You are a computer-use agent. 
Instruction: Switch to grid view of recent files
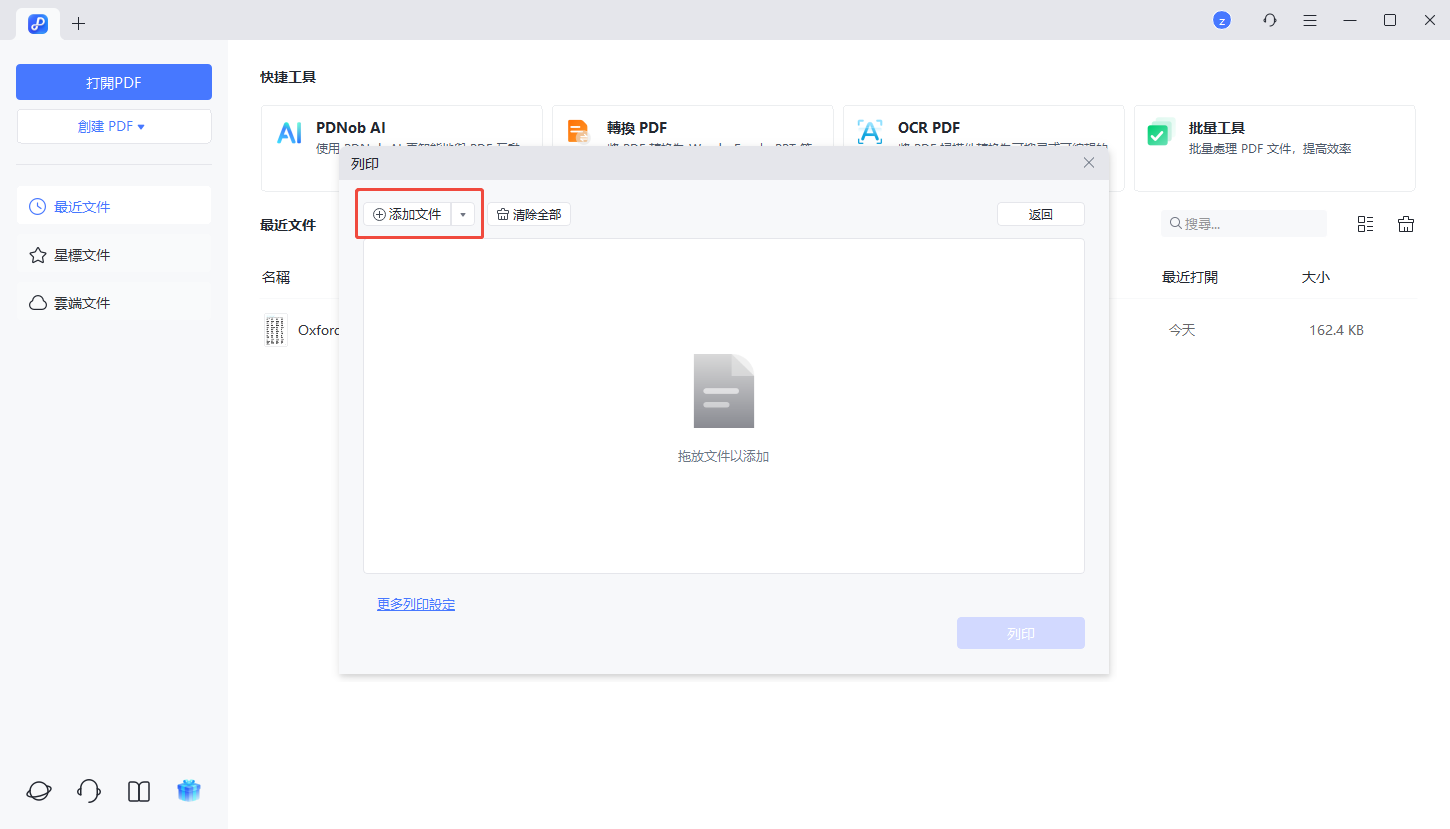(1365, 224)
